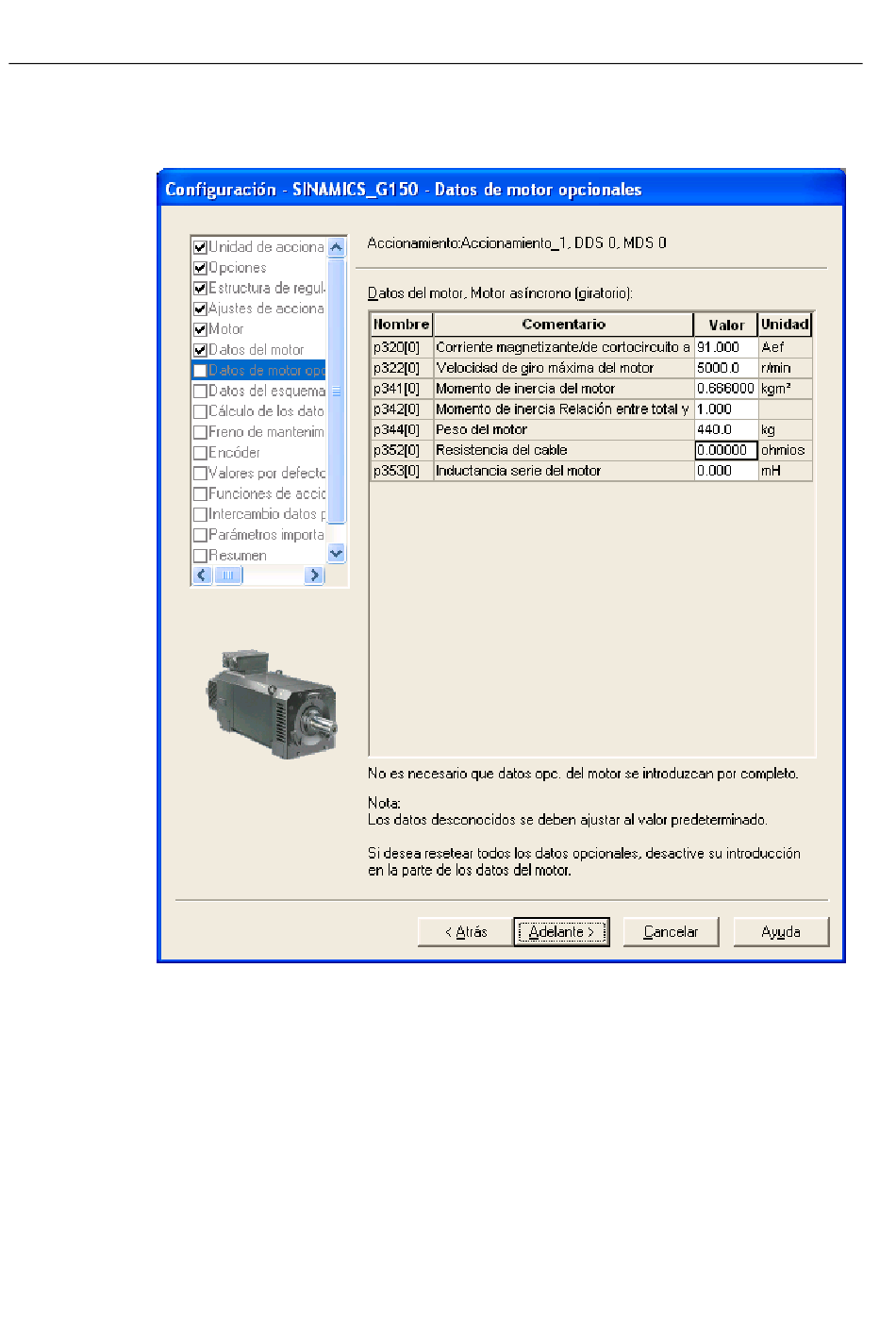This screenshot has width=896, height=1318.
Task: Click the kgm² unit cell
Action: tap(786, 389)
